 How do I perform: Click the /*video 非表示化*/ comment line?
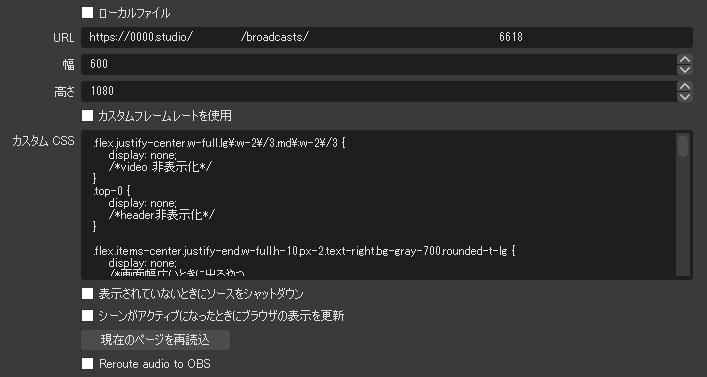coord(160,167)
